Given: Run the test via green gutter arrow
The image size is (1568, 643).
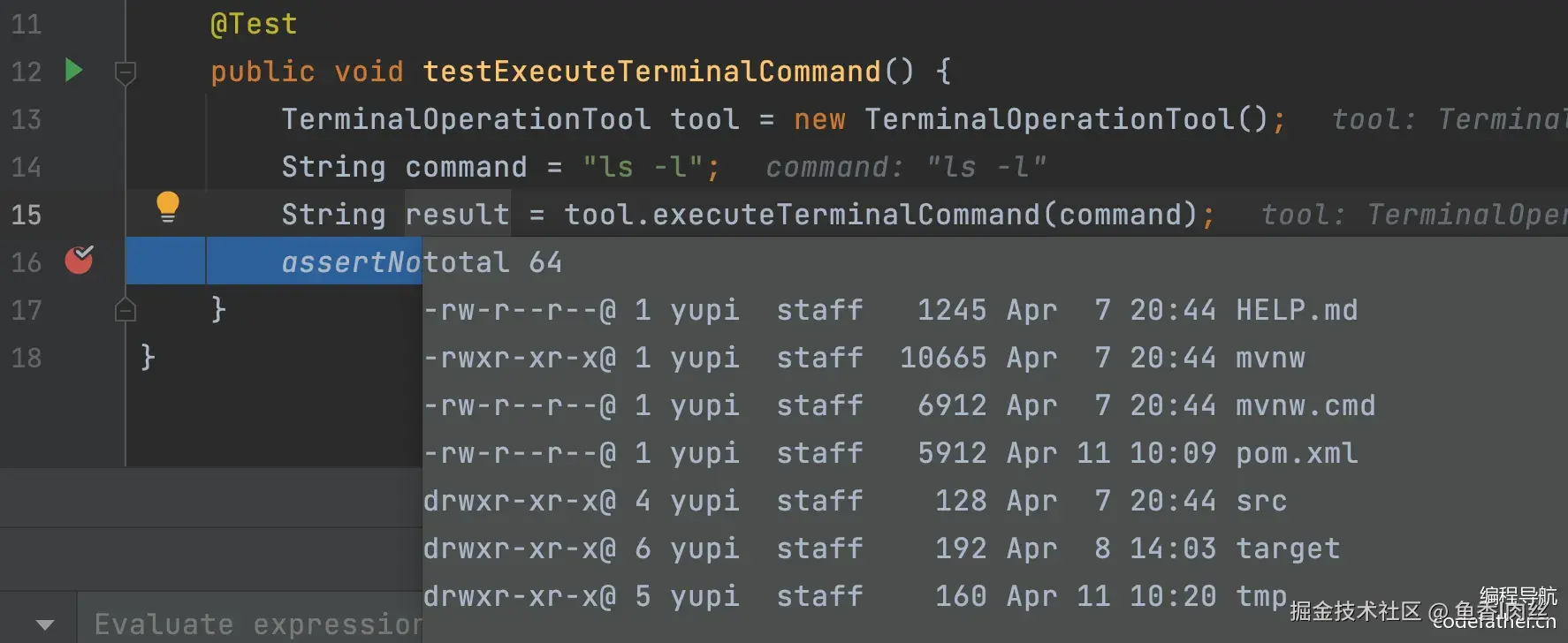Looking at the screenshot, I should point(74,70).
